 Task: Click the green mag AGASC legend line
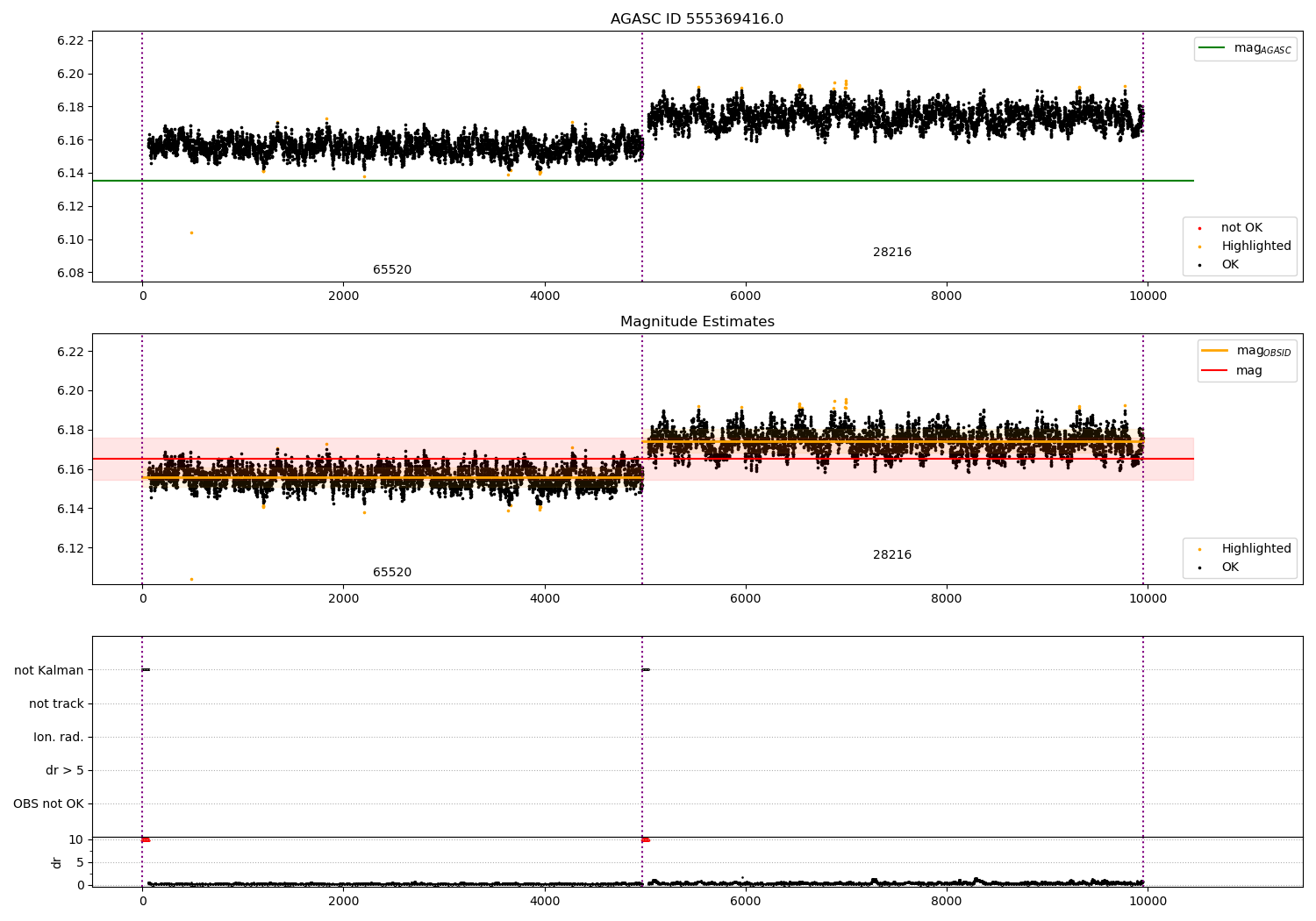(1212, 48)
